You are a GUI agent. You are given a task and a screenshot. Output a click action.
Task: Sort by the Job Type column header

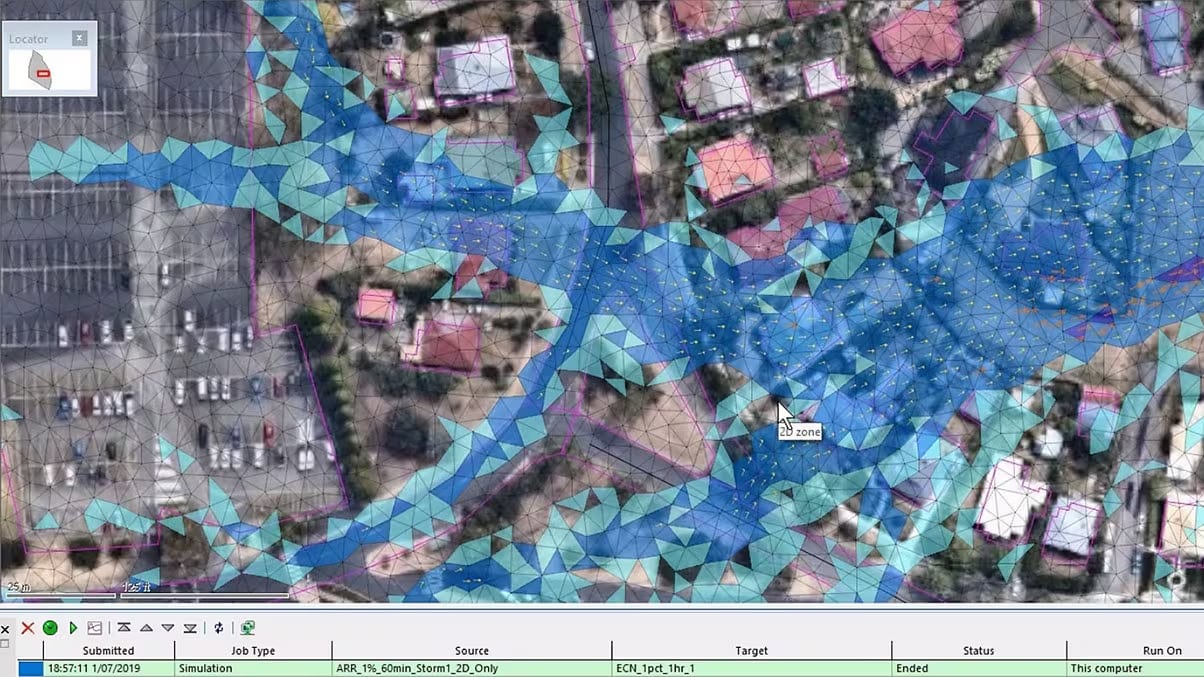[253, 651]
